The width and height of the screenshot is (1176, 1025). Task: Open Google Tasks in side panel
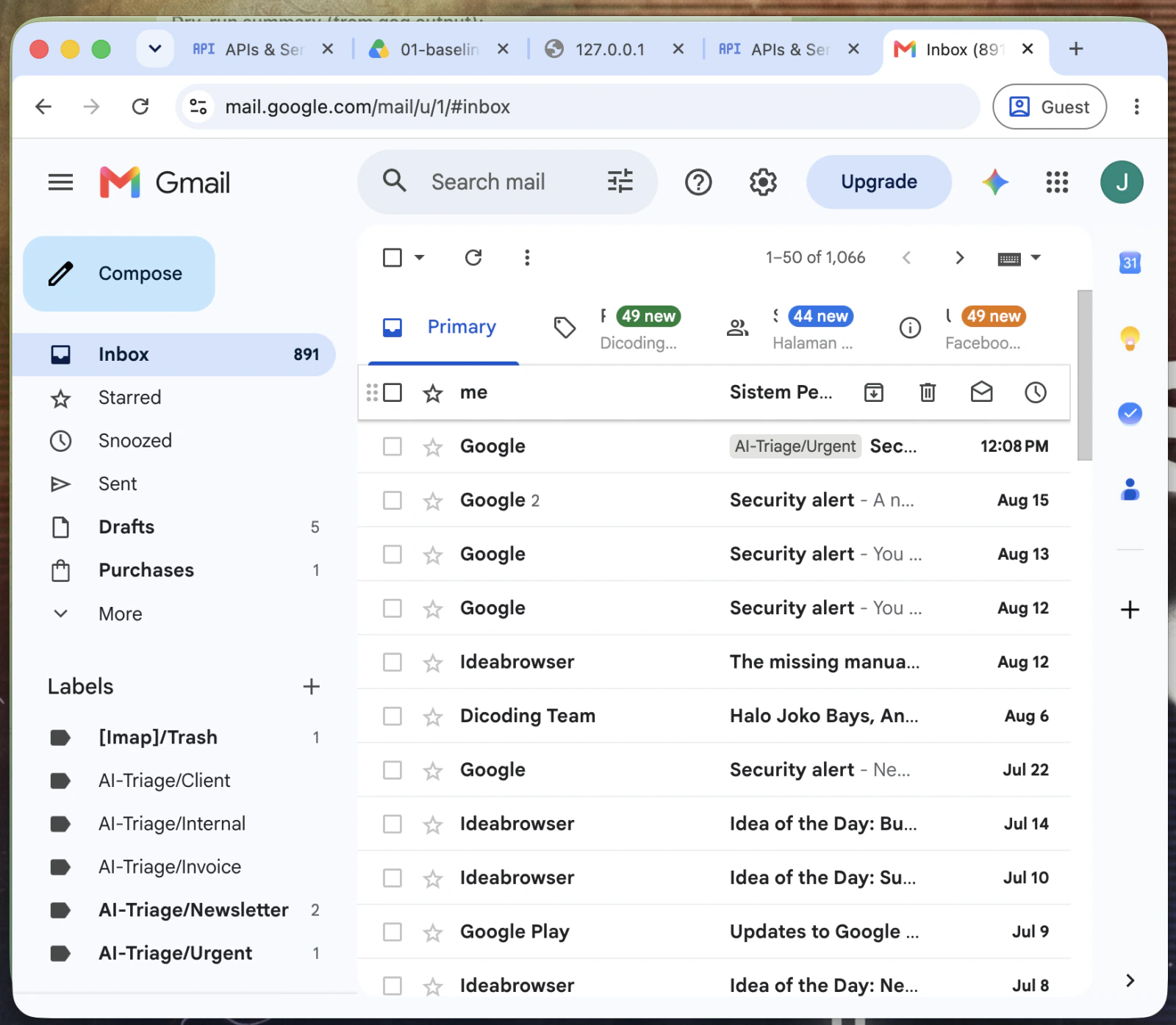[1130, 414]
